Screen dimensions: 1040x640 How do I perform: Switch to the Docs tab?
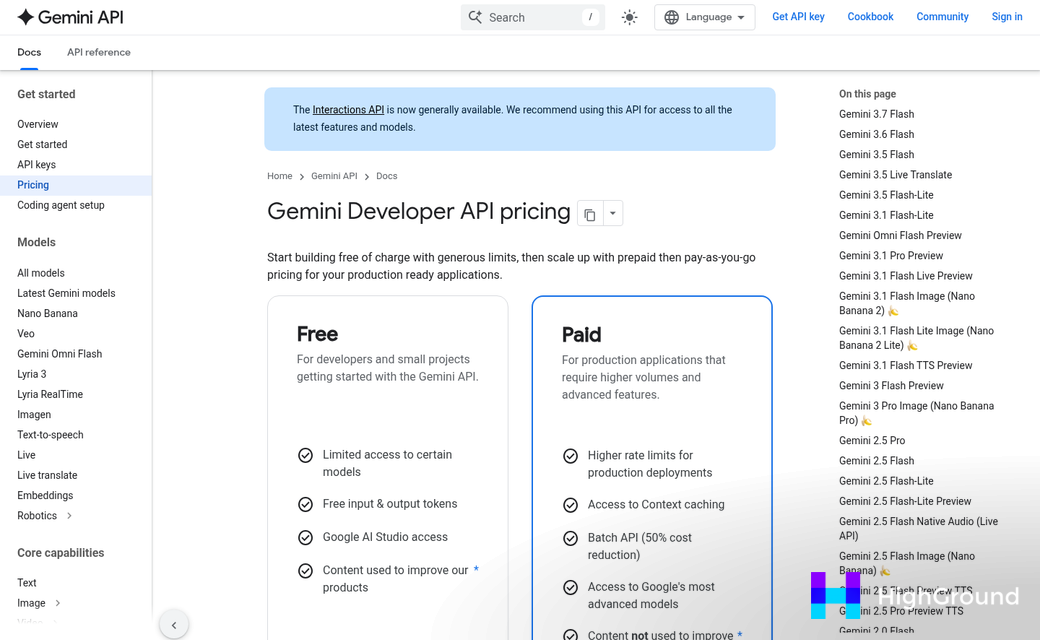tap(29, 52)
